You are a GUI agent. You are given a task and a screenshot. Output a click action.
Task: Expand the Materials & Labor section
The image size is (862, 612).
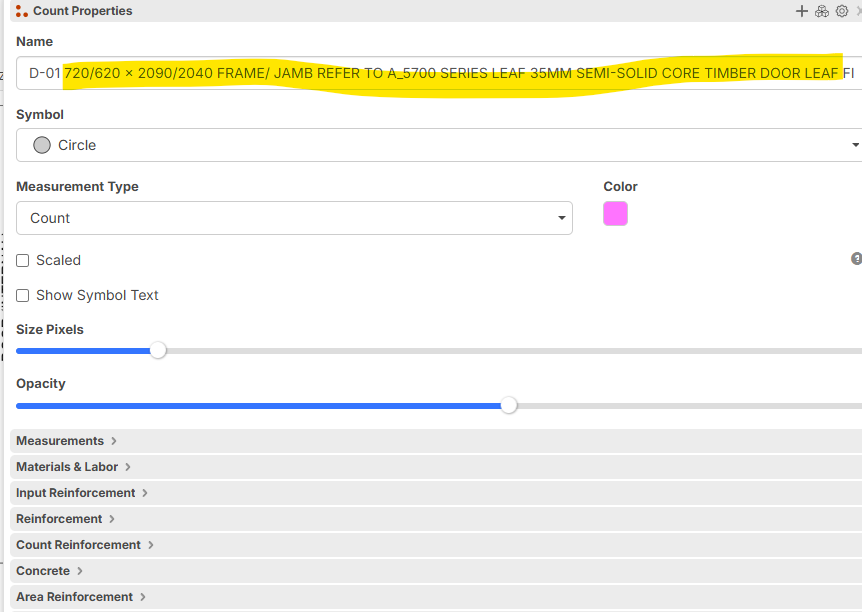coord(436,467)
